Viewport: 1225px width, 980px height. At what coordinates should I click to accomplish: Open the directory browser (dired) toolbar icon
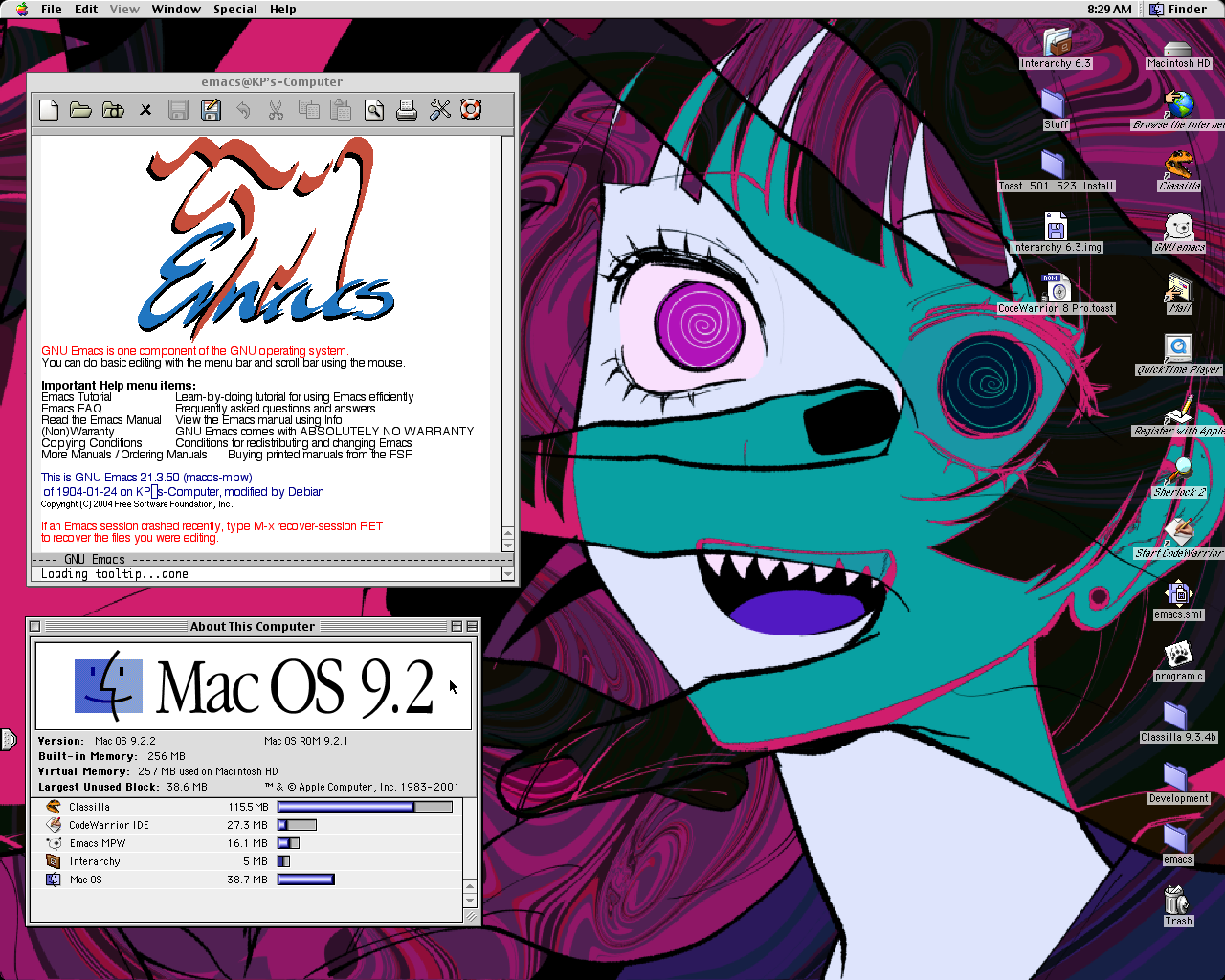pos(113,110)
